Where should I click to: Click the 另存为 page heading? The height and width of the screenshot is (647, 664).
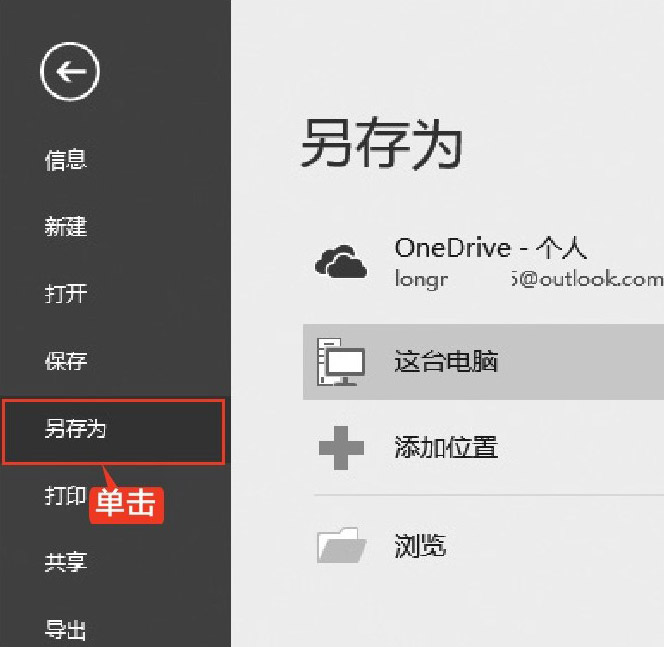click(x=381, y=144)
